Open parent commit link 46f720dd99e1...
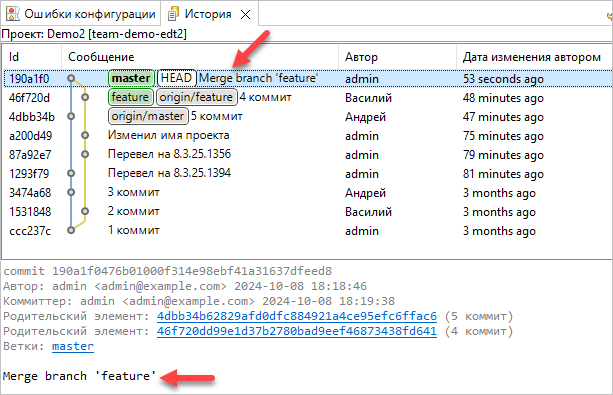This screenshot has height=395, width=613. click(297, 331)
